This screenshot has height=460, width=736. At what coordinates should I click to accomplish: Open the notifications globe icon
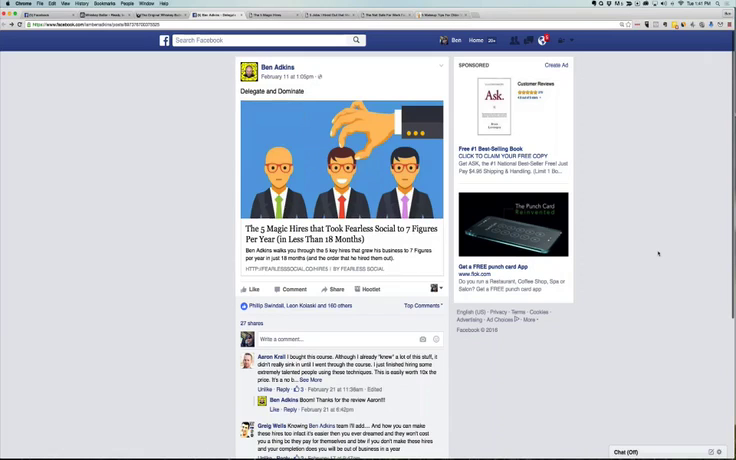542,40
